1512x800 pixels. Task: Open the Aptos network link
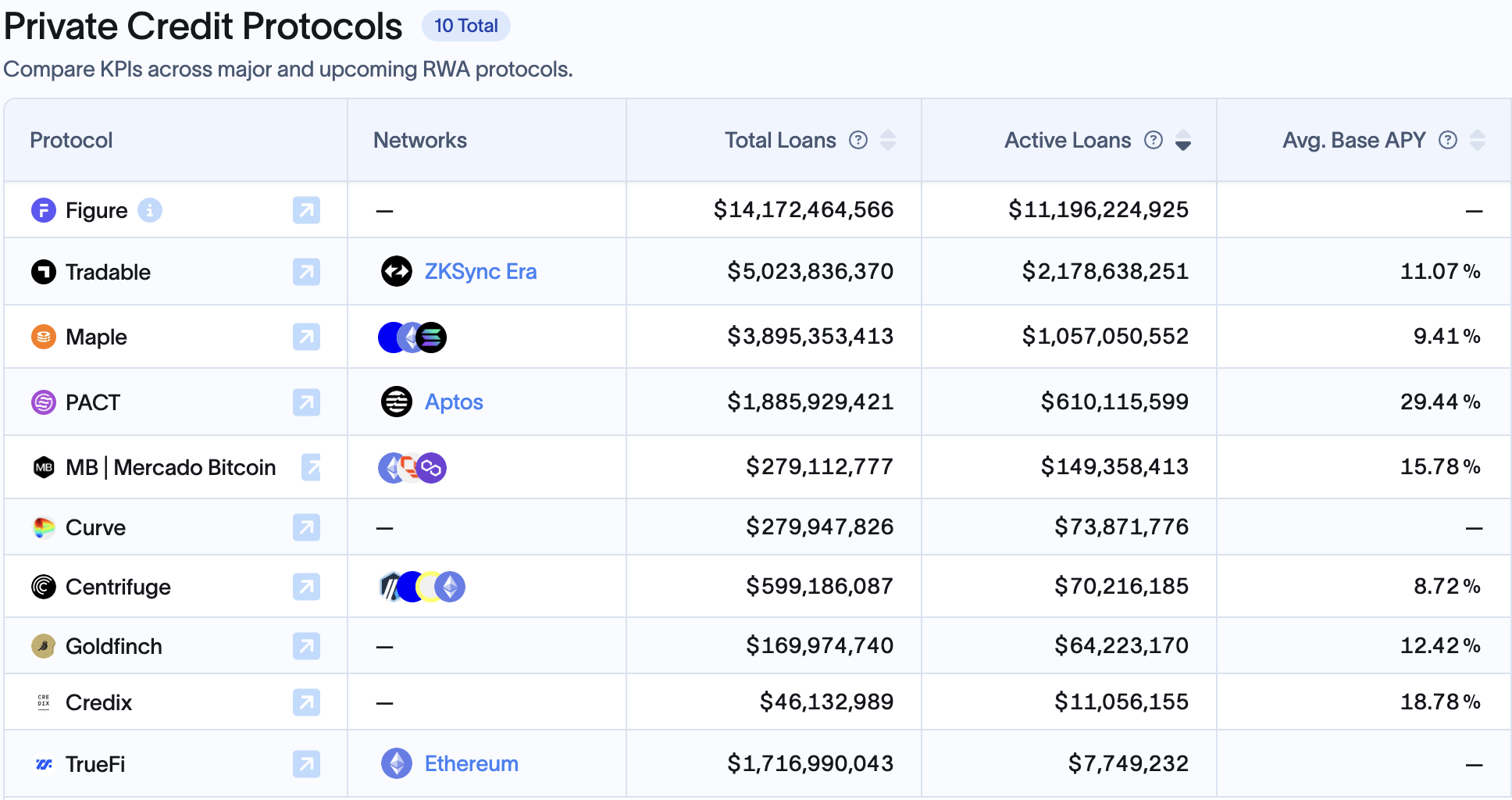pyautogui.click(x=454, y=402)
